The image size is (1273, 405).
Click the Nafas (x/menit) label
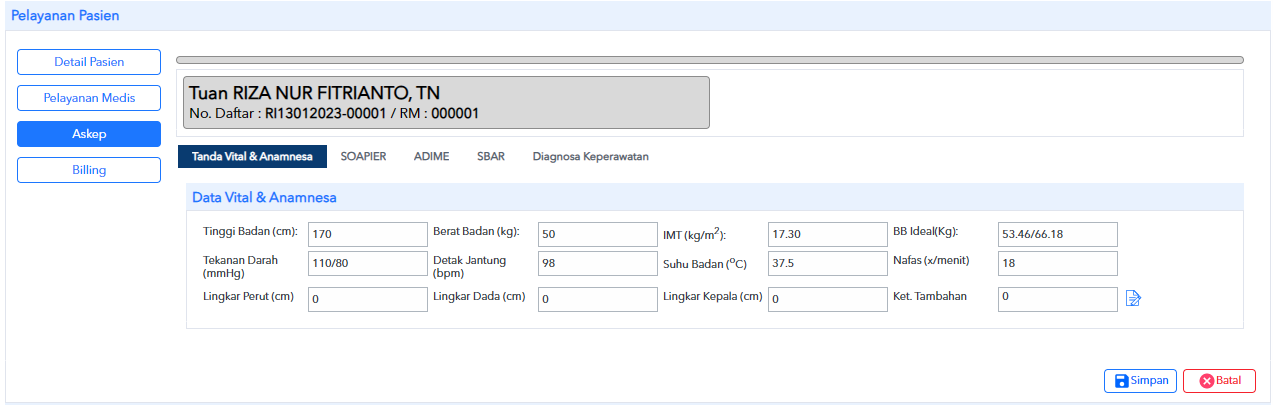pyautogui.click(x=934, y=260)
